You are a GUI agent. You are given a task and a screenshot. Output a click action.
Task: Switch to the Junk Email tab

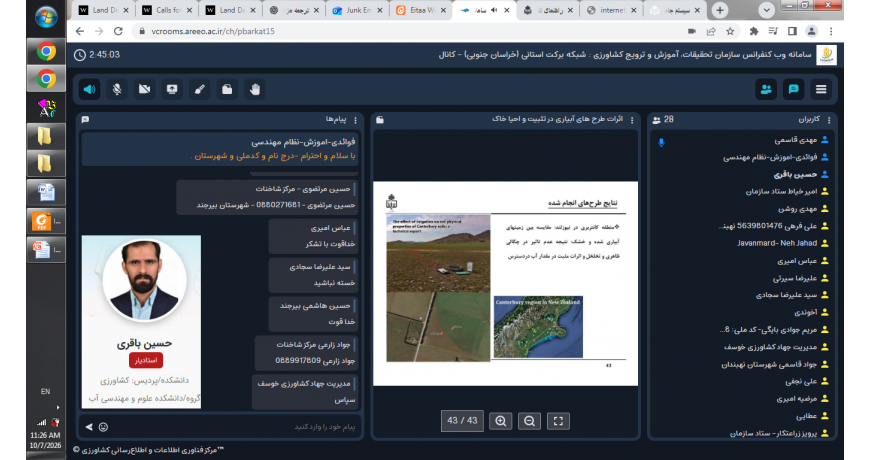pyautogui.click(x=358, y=10)
